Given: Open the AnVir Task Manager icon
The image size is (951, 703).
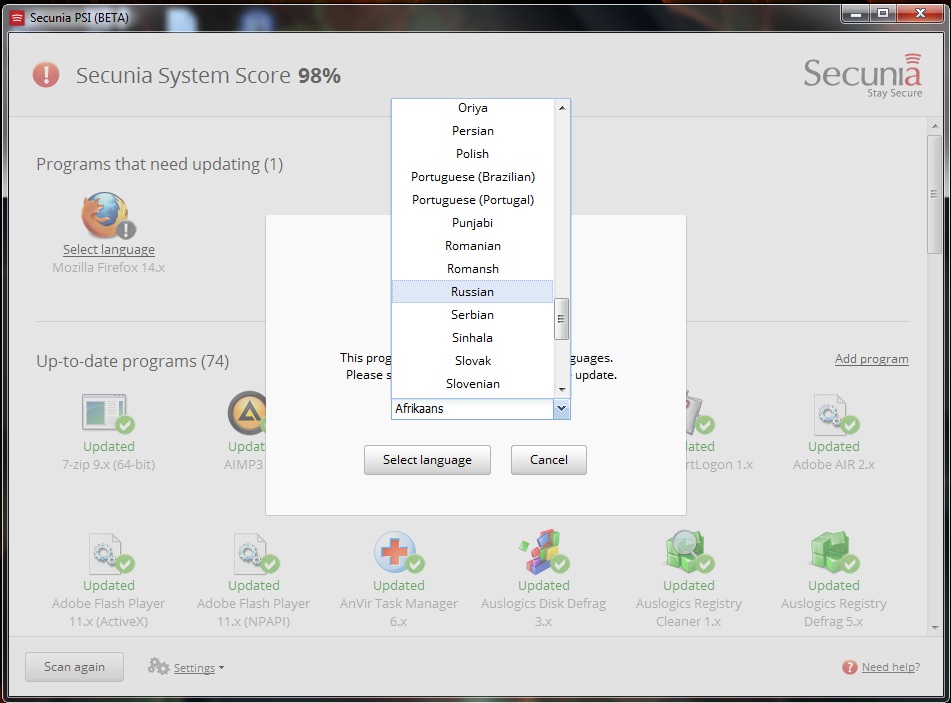Looking at the screenshot, I should click(x=398, y=553).
